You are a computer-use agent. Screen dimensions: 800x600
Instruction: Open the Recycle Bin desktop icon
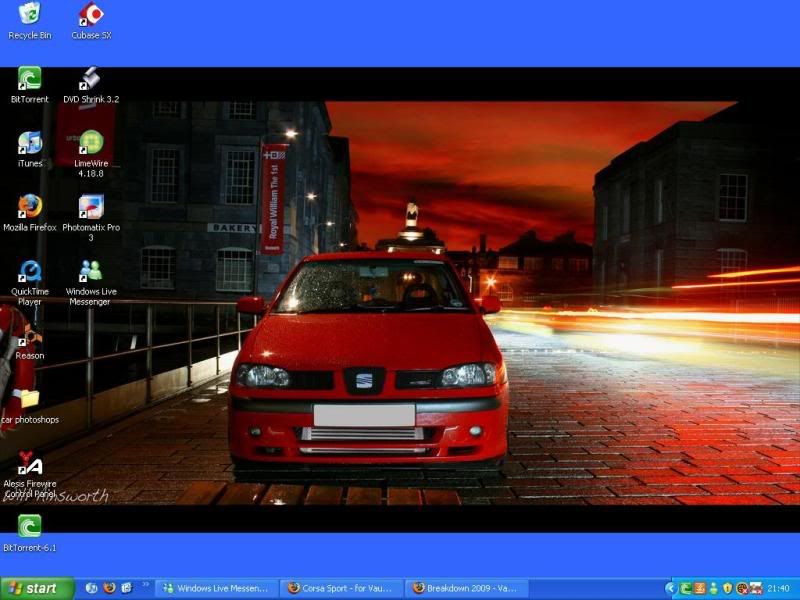click(30, 14)
